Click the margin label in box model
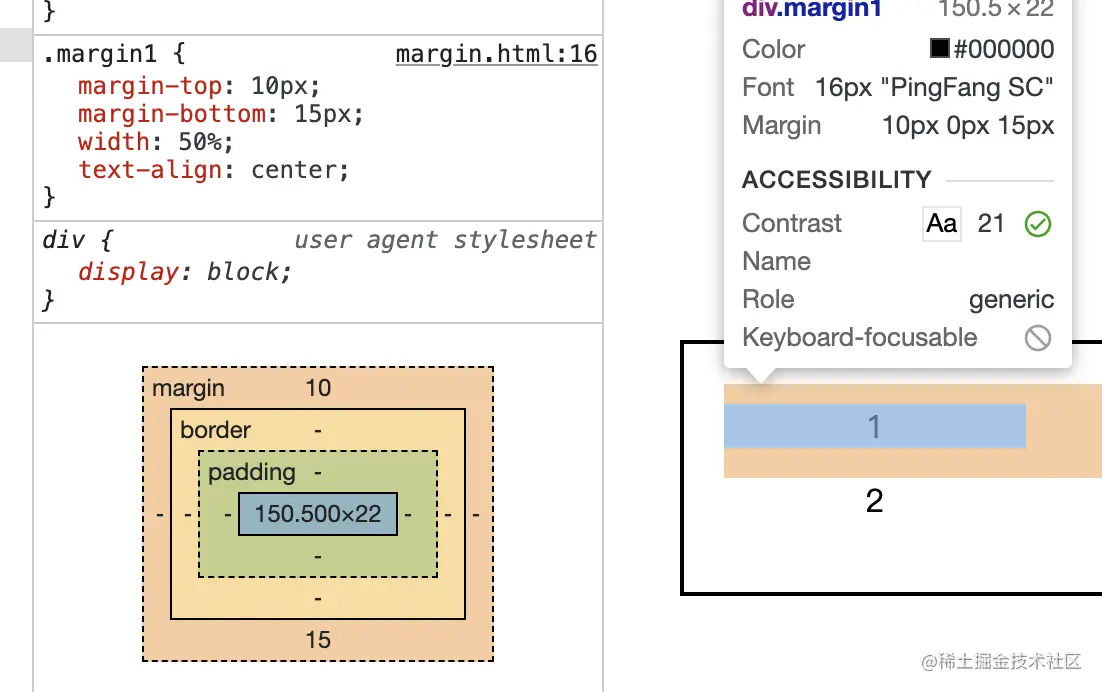The height and width of the screenshot is (692, 1102). click(188, 388)
